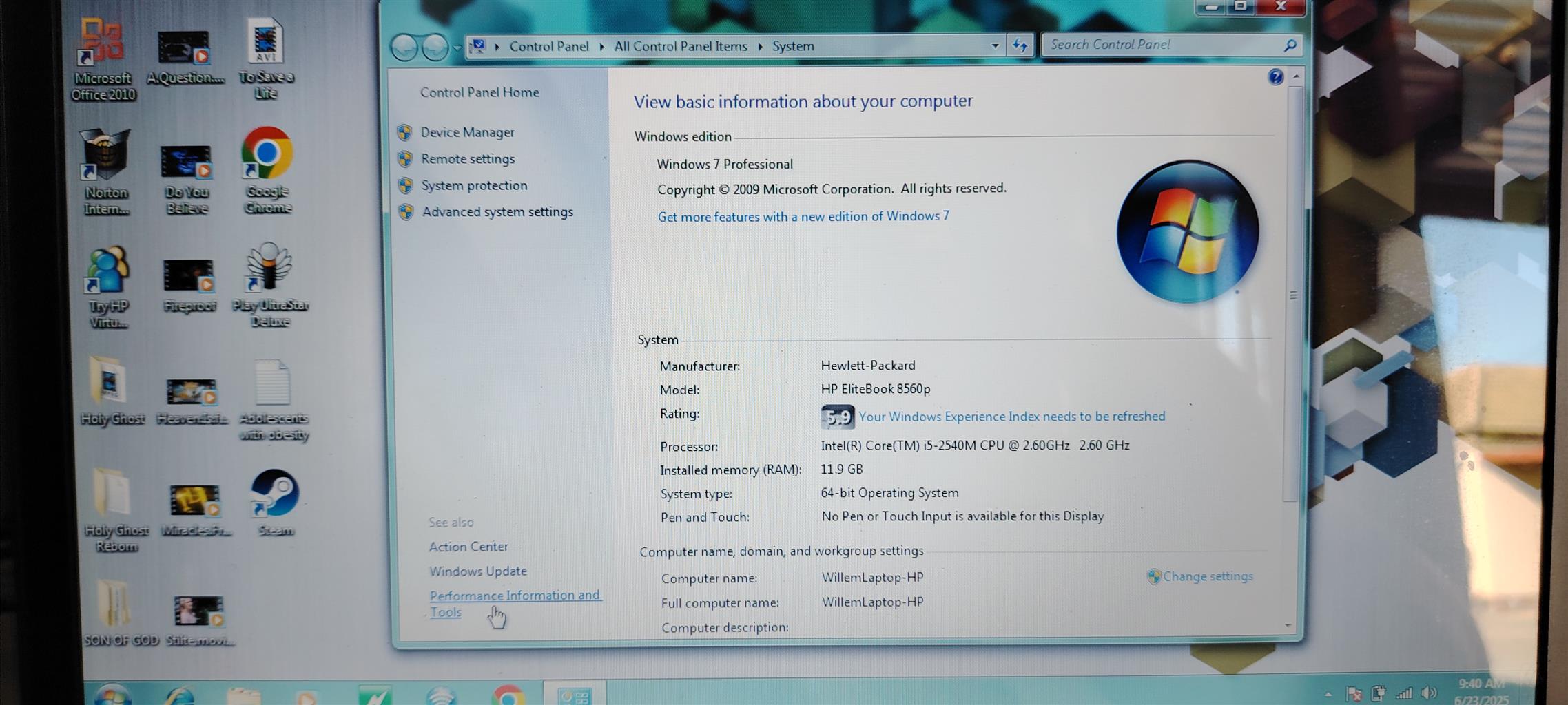Open Norton Internet Security shortcut
The image size is (1568, 705).
[105, 156]
